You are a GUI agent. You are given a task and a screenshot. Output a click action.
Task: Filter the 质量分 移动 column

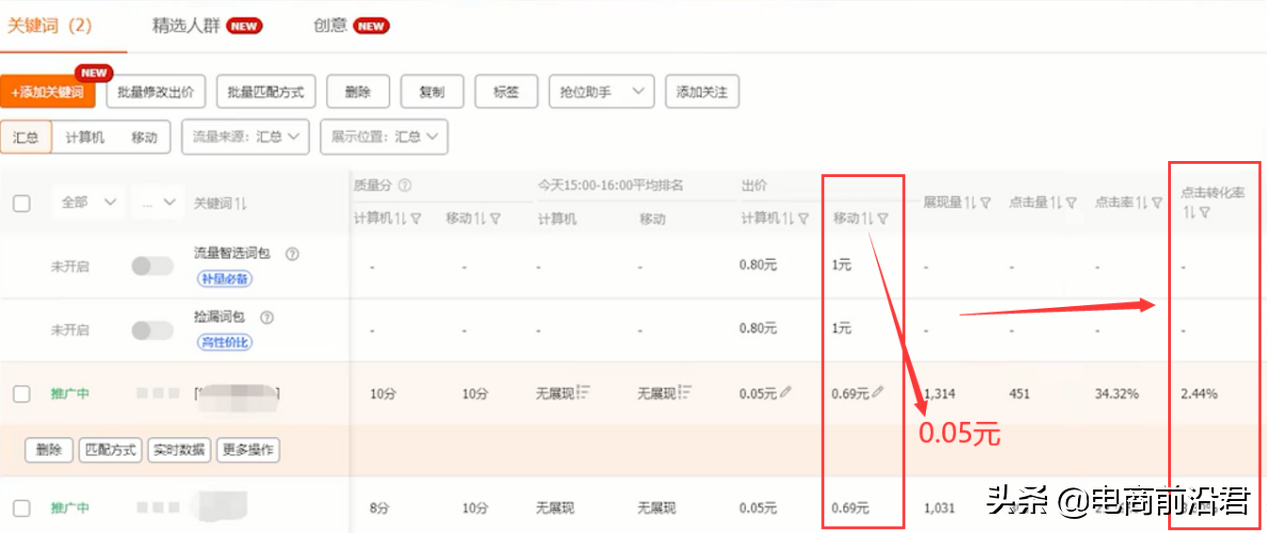pyautogui.click(x=495, y=218)
